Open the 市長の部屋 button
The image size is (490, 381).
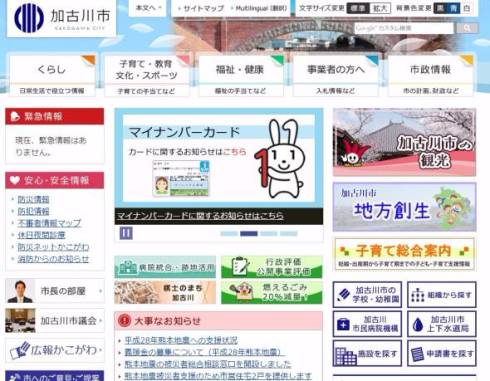55,291
